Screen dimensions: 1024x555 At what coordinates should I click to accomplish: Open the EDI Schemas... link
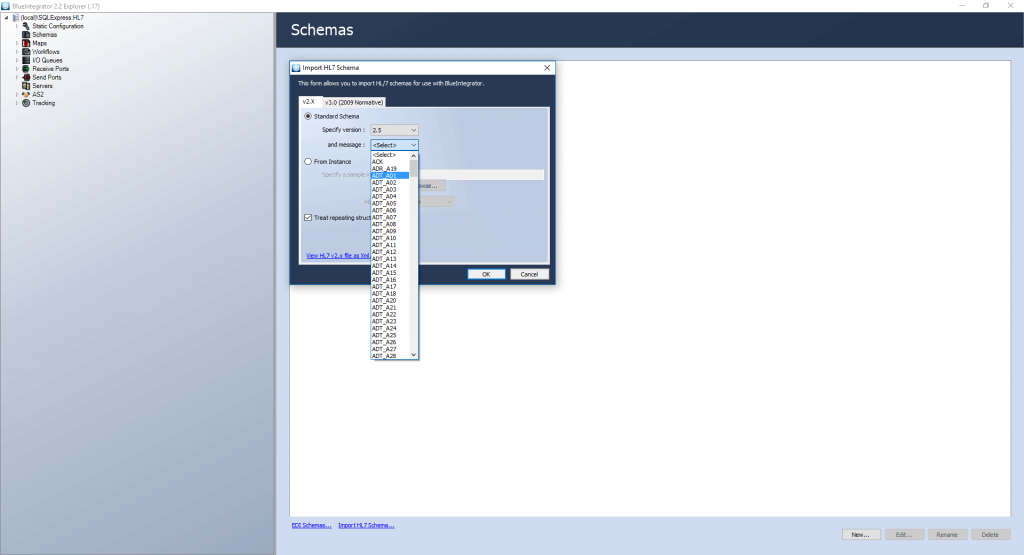pyautogui.click(x=312, y=525)
